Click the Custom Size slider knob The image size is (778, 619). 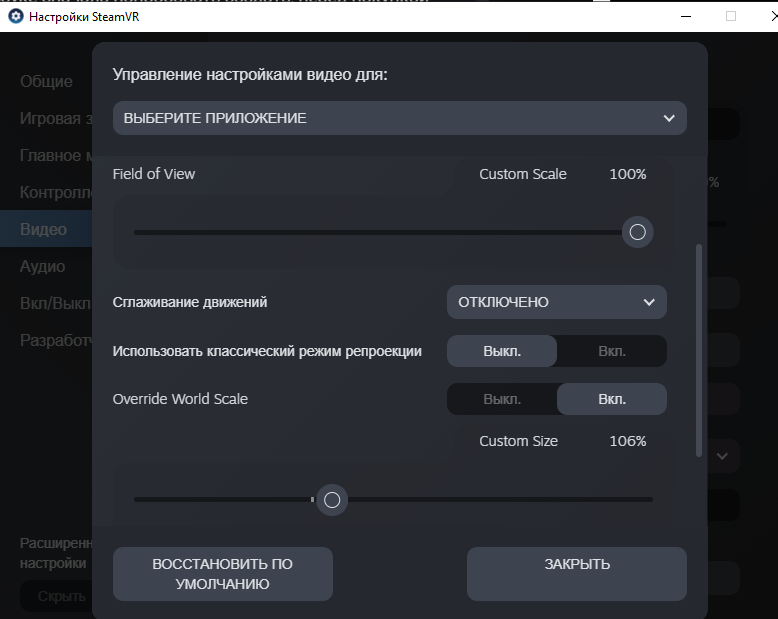click(x=332, y=500)
